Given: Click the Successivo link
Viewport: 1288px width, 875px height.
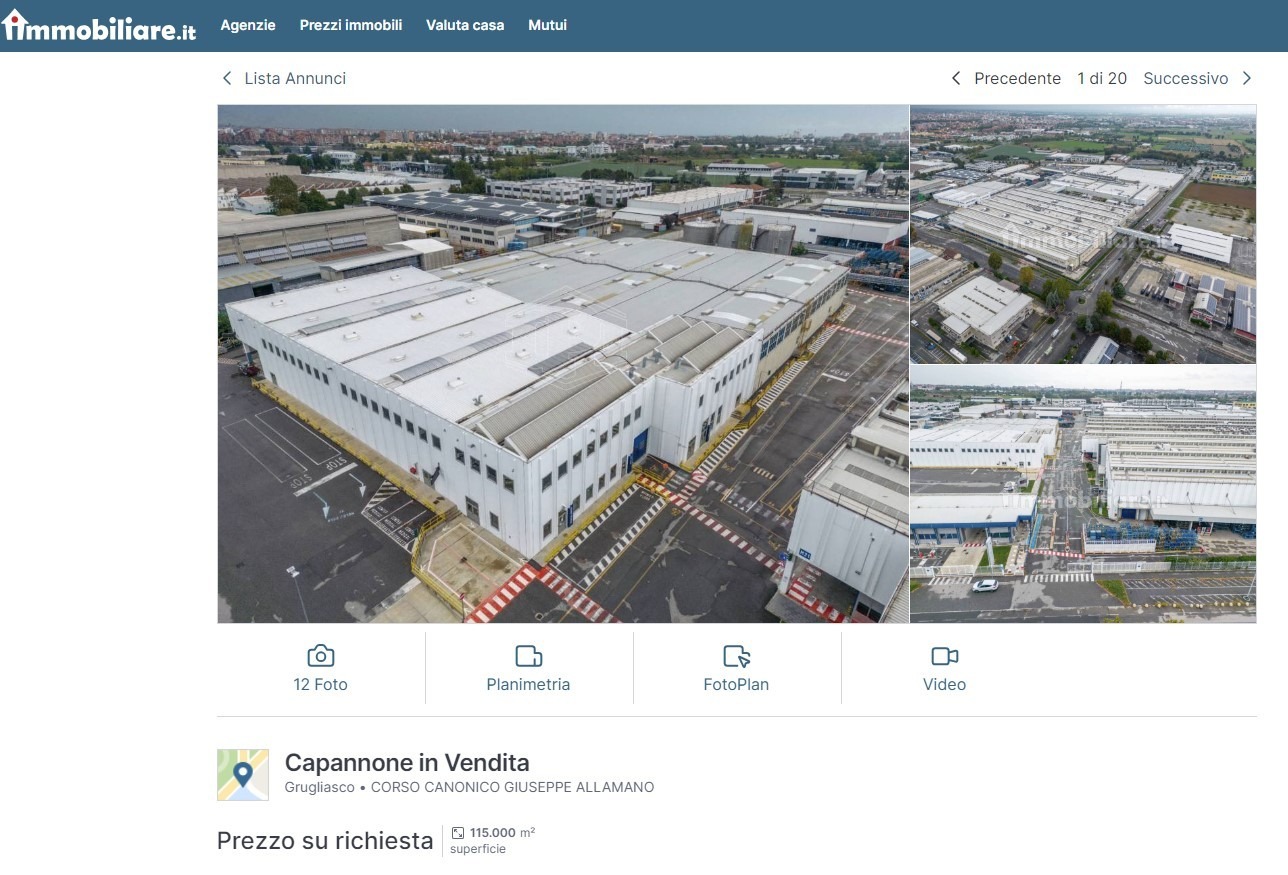Looking at the screenshot, I should click(x=1186, y=78).
